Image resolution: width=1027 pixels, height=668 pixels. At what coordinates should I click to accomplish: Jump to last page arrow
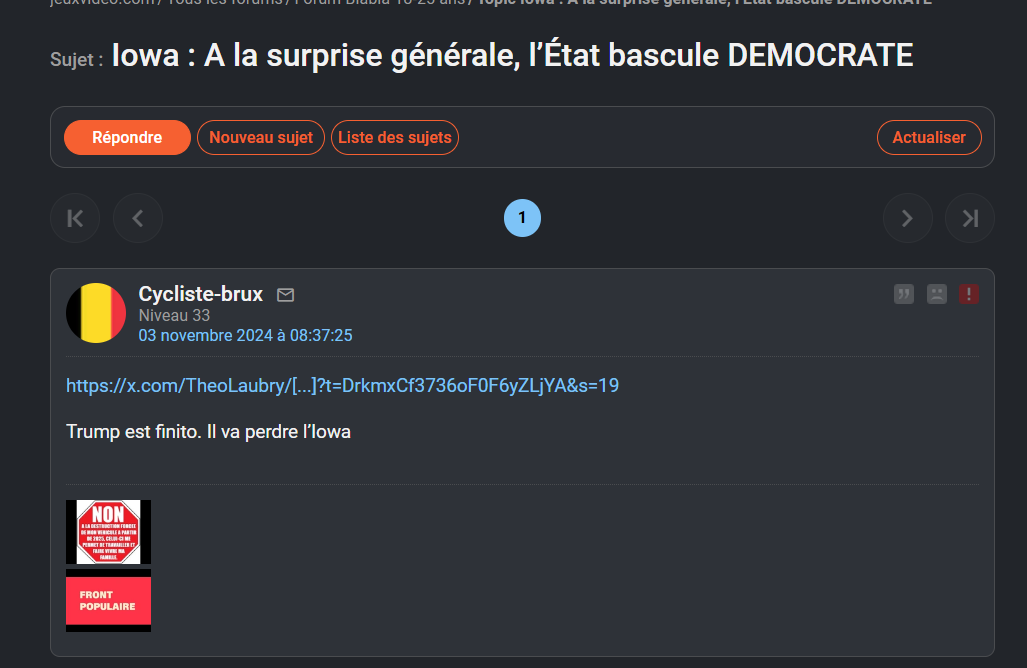pyautogui.click(x=970, y=218)
